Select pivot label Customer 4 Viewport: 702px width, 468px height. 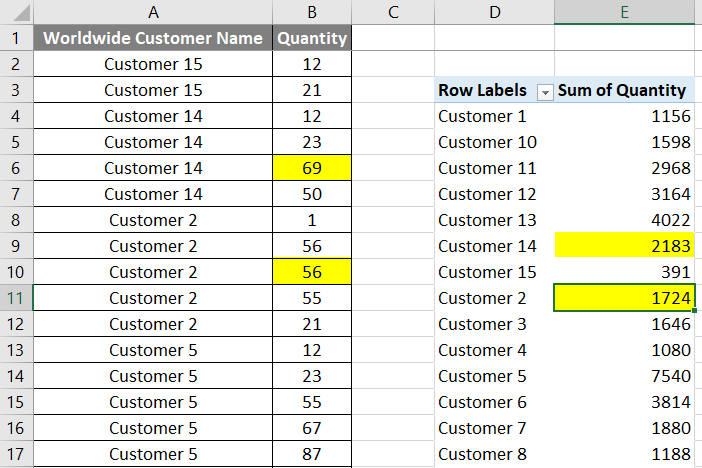494,350
